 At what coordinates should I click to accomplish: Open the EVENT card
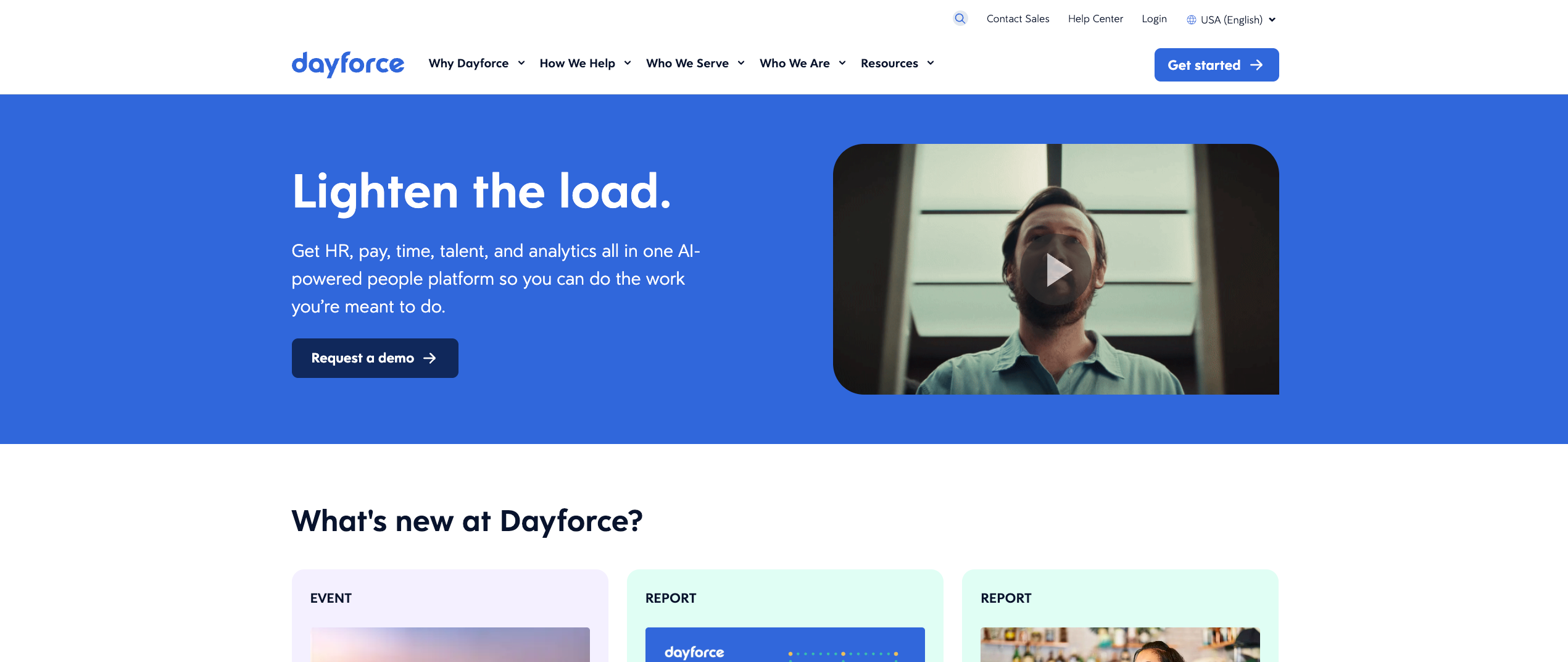pos(450,616)
